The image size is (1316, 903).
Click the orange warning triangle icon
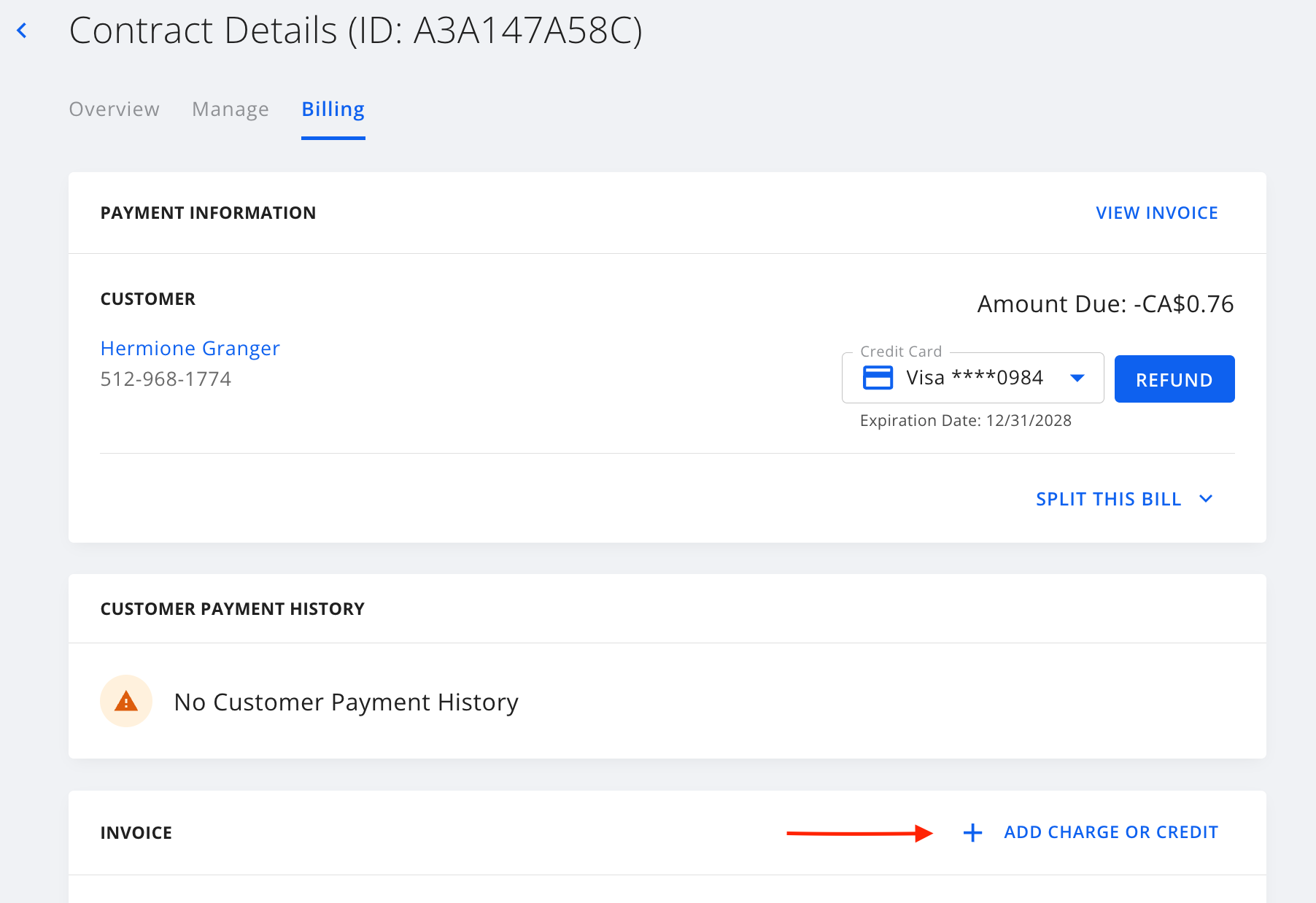click(x=126, y=702)
